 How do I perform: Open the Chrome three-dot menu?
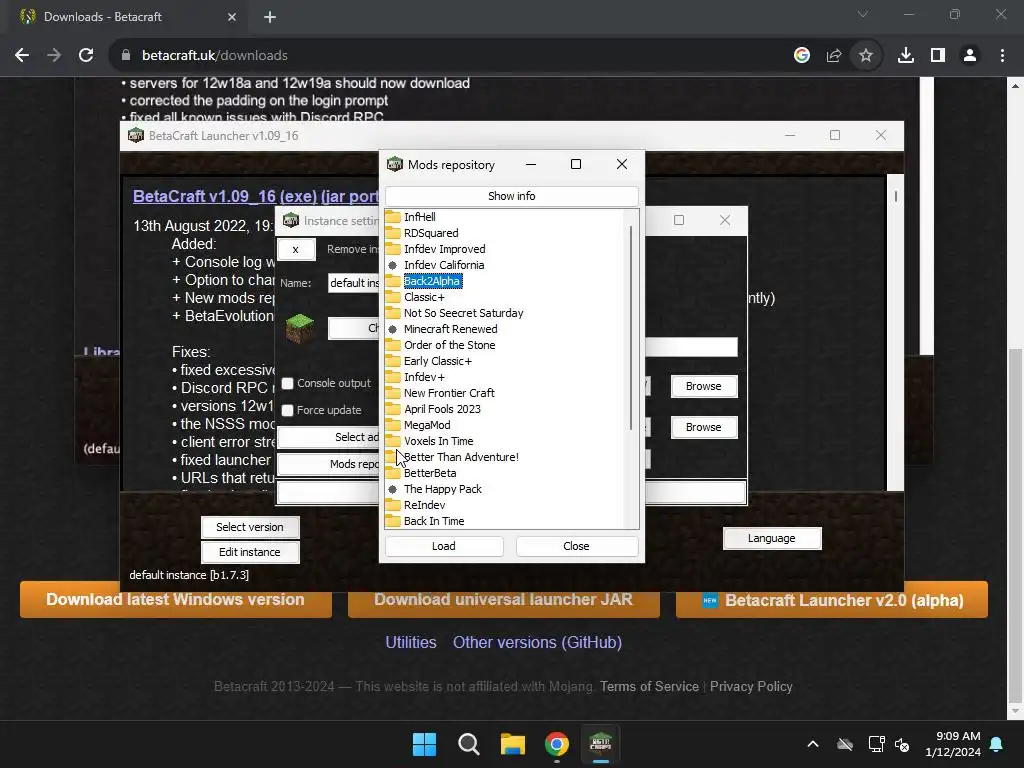point(1002,56)
